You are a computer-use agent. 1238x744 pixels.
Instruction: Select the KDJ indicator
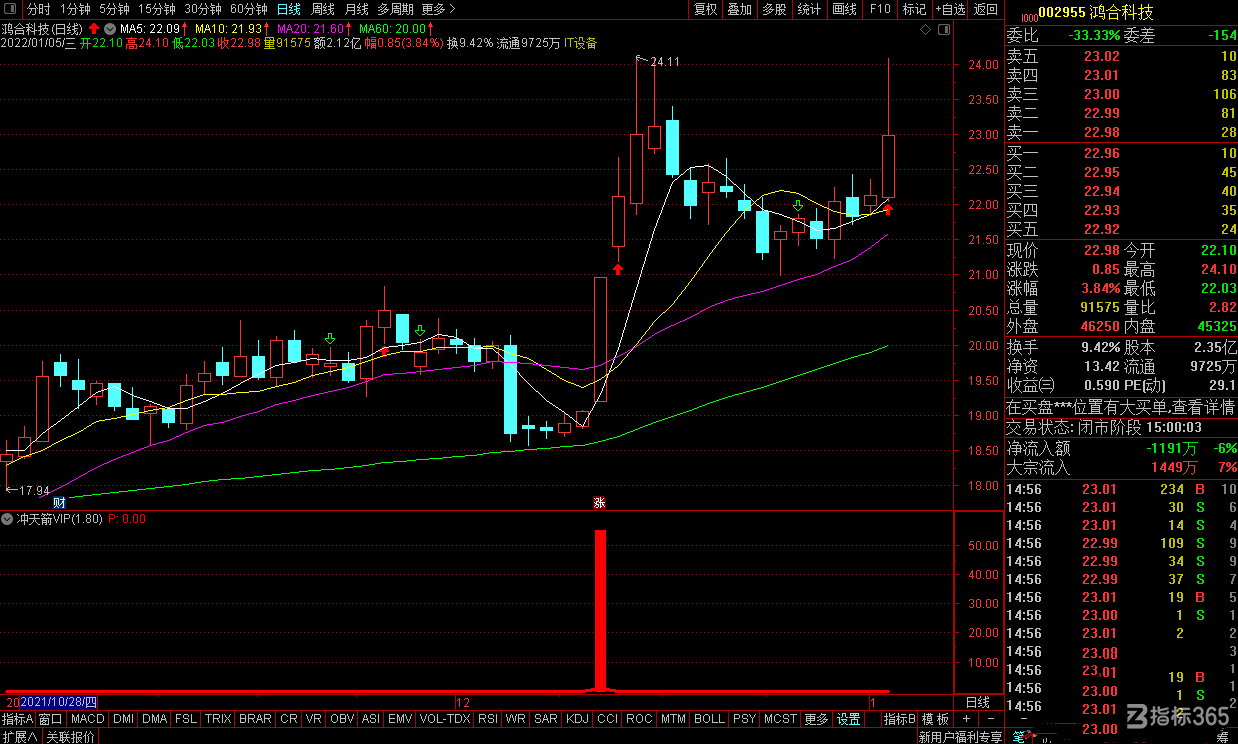click(577, 719)
